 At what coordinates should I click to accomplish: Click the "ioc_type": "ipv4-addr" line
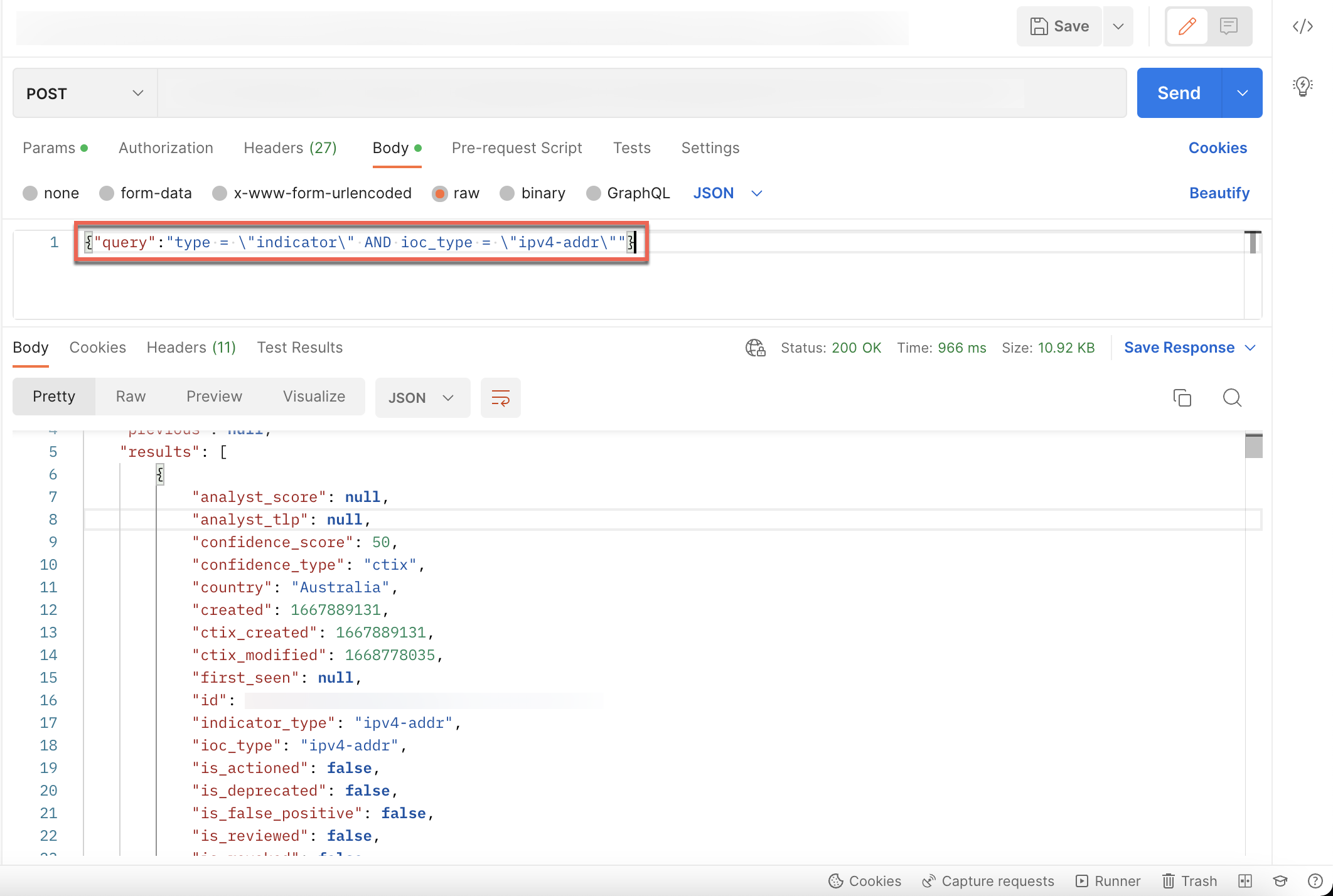tap(299, 745)
